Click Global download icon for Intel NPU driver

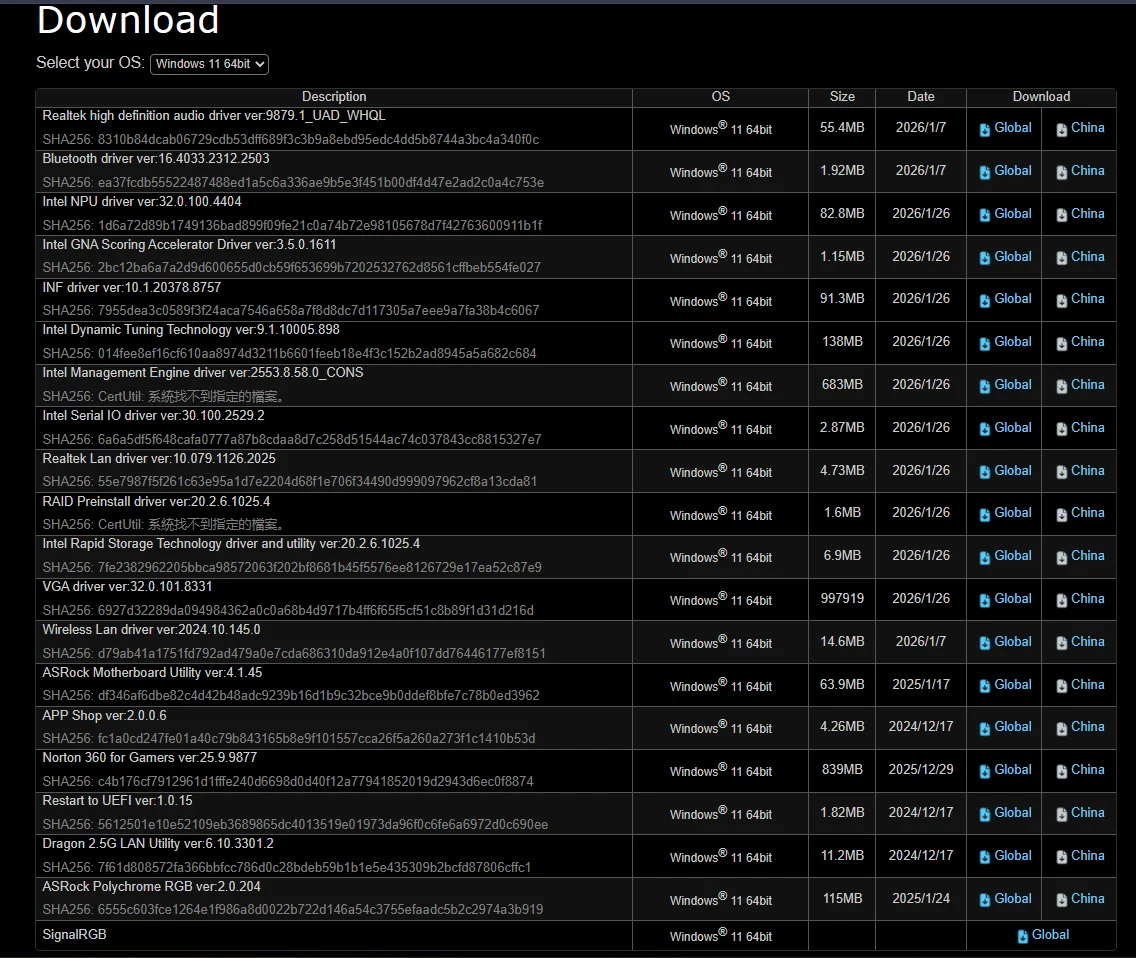(985, 215)
